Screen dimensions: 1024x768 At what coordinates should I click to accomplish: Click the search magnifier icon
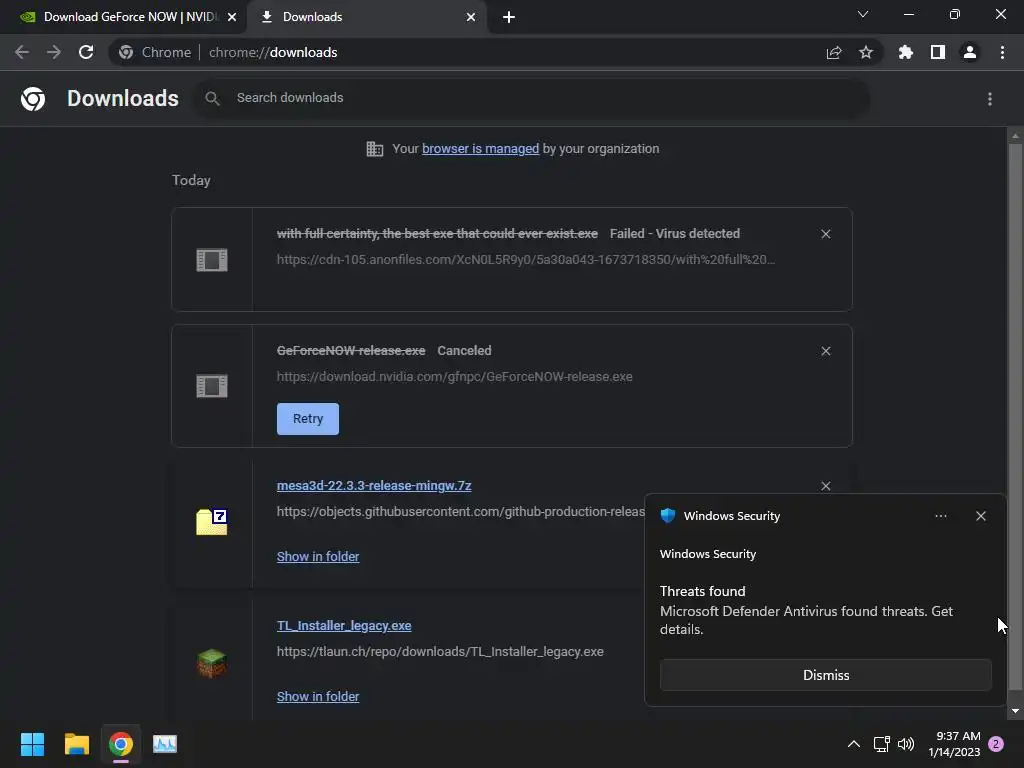[x=212, y=99]
